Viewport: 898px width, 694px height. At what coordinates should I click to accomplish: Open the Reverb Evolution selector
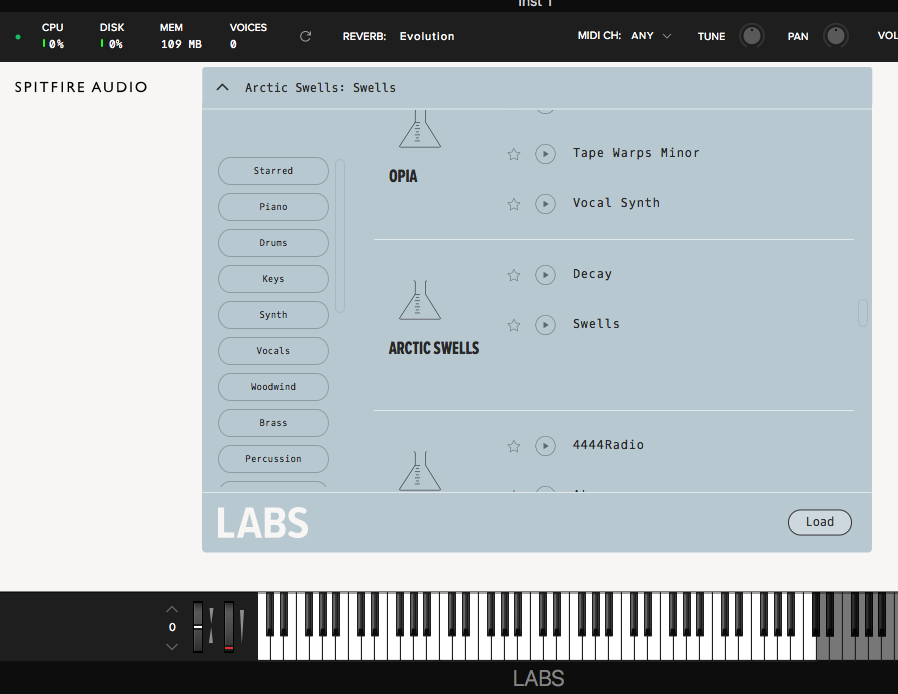pyautogui.click(x=426, y=35)
